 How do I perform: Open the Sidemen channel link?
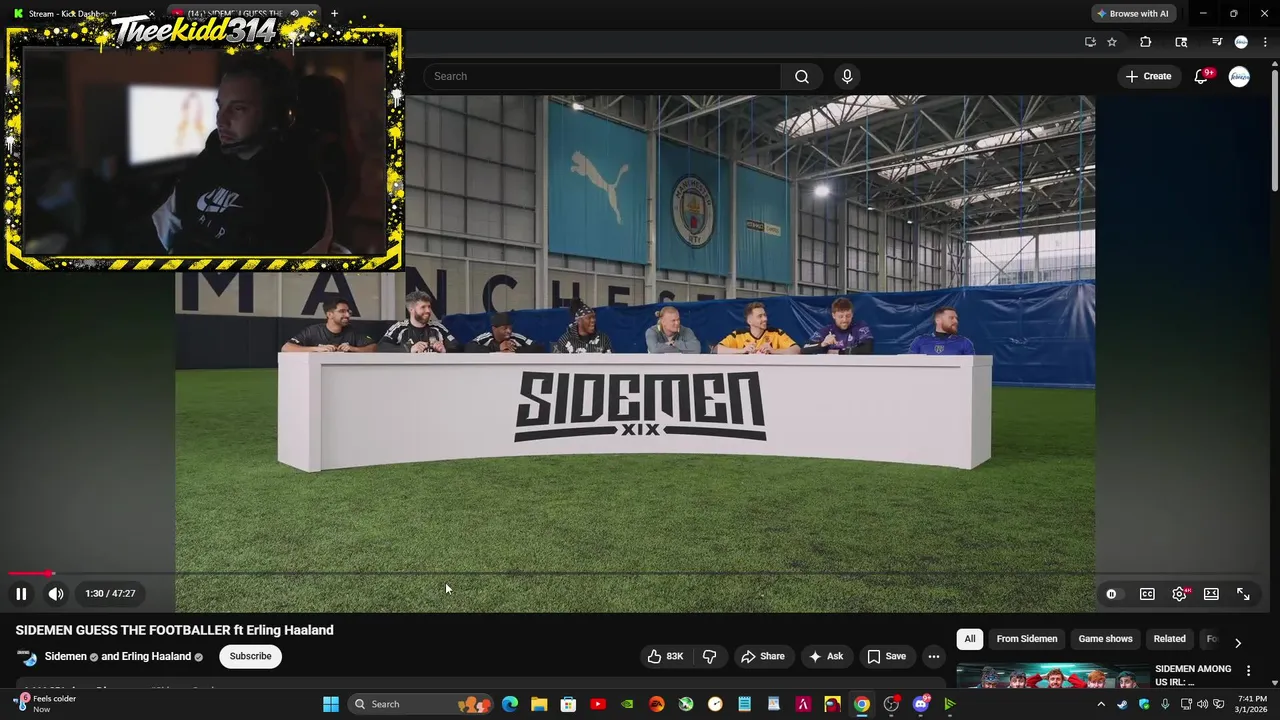coord(65,656)
